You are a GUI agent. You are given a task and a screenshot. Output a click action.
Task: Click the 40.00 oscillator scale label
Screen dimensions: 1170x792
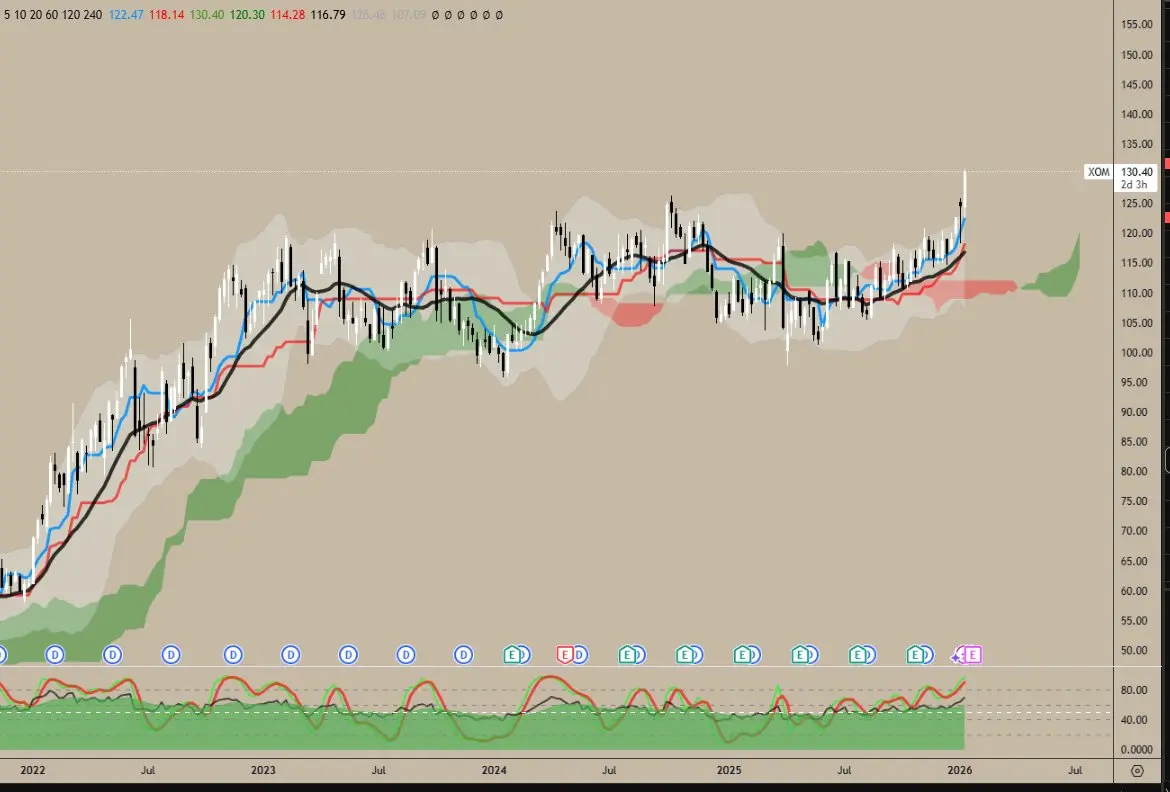pyautogui.click(x=1133, y=720)
